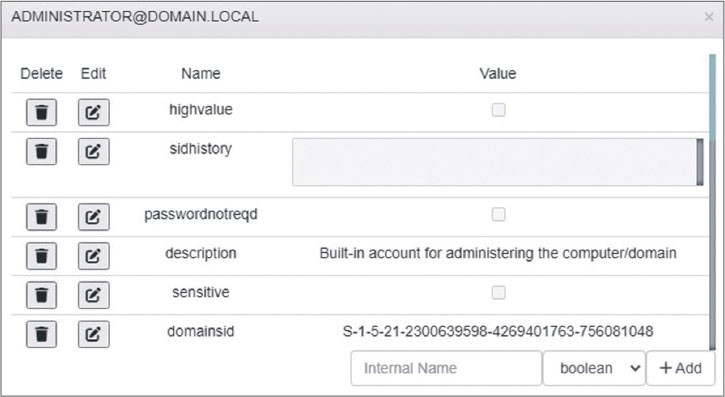Check the passwordnotreqd checkbox
Viewport: 725px width, 397px height.
tap(498, 214)
